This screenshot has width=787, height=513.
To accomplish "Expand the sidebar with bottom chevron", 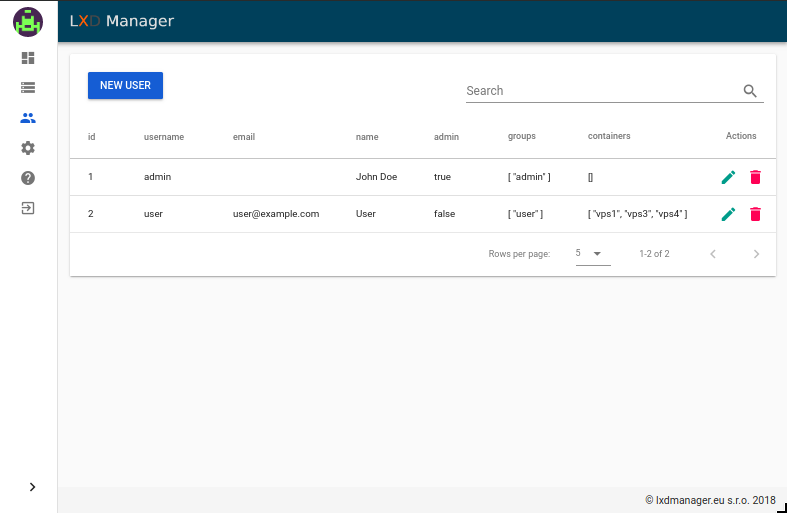I will [x=32, y=487].
